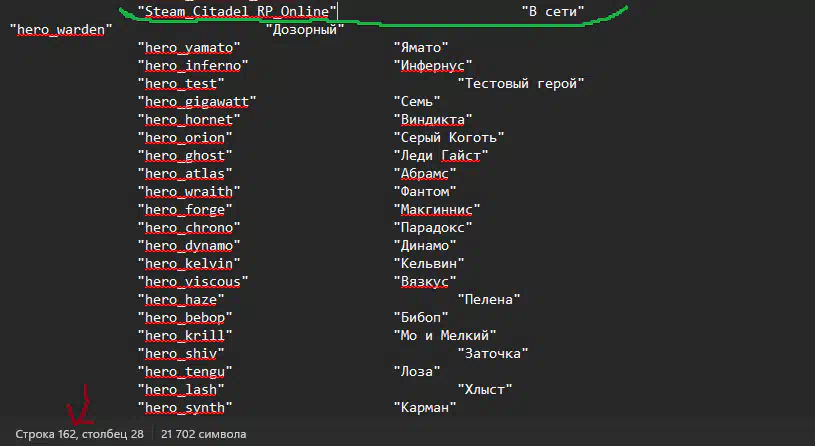Screen dimensions: 815x446
Task: Click the "Бибоп" translation
Action: [421, 318]
